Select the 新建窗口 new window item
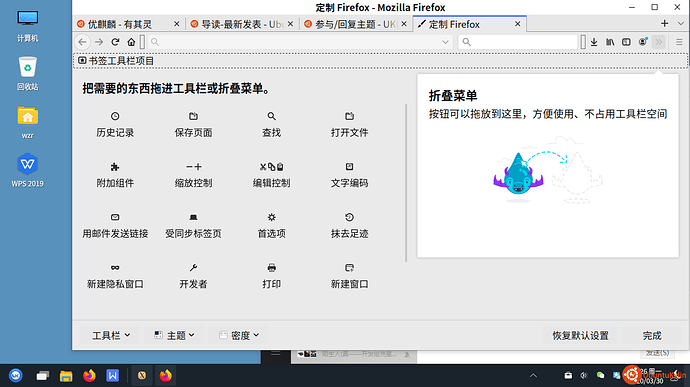This screenshot has height=387, width=690. tap(349, 276)
